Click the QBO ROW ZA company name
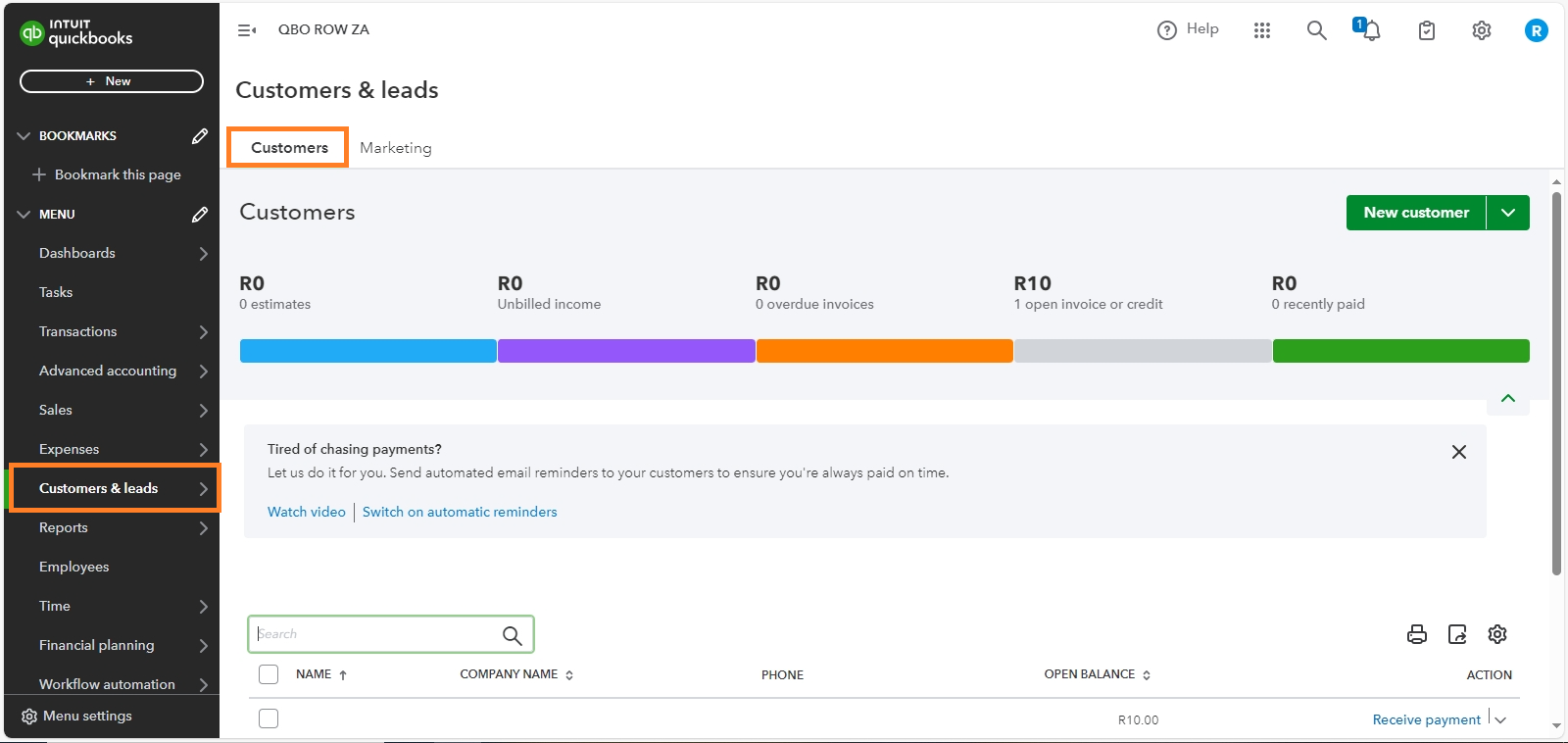Image resolution: width=1568 pixels, height=743 pixels. [323, 29]
